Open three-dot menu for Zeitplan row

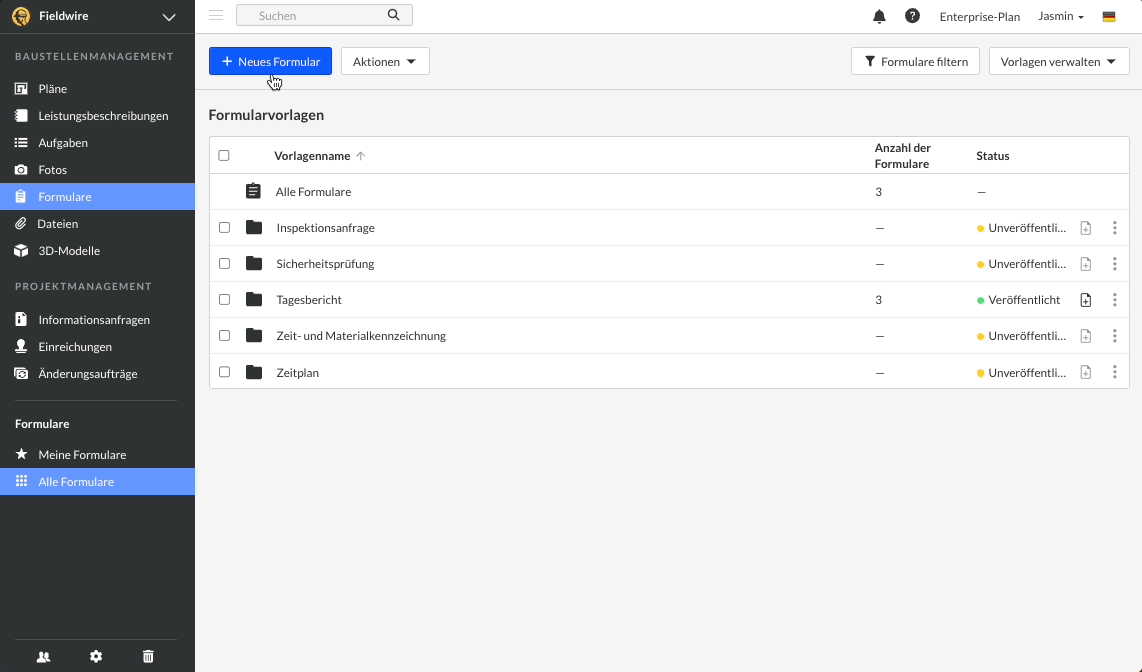point(1114,372)
